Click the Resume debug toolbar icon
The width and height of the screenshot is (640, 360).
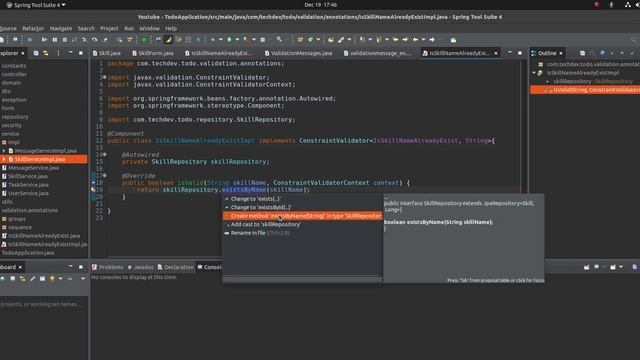[44, 40]
